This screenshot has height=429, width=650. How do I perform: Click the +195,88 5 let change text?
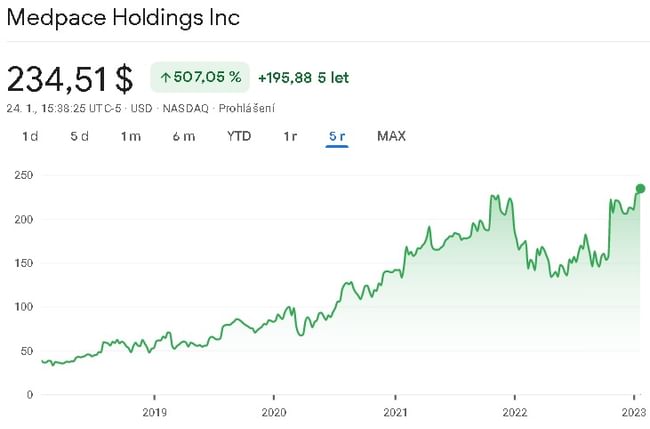(x=303, y=77)
